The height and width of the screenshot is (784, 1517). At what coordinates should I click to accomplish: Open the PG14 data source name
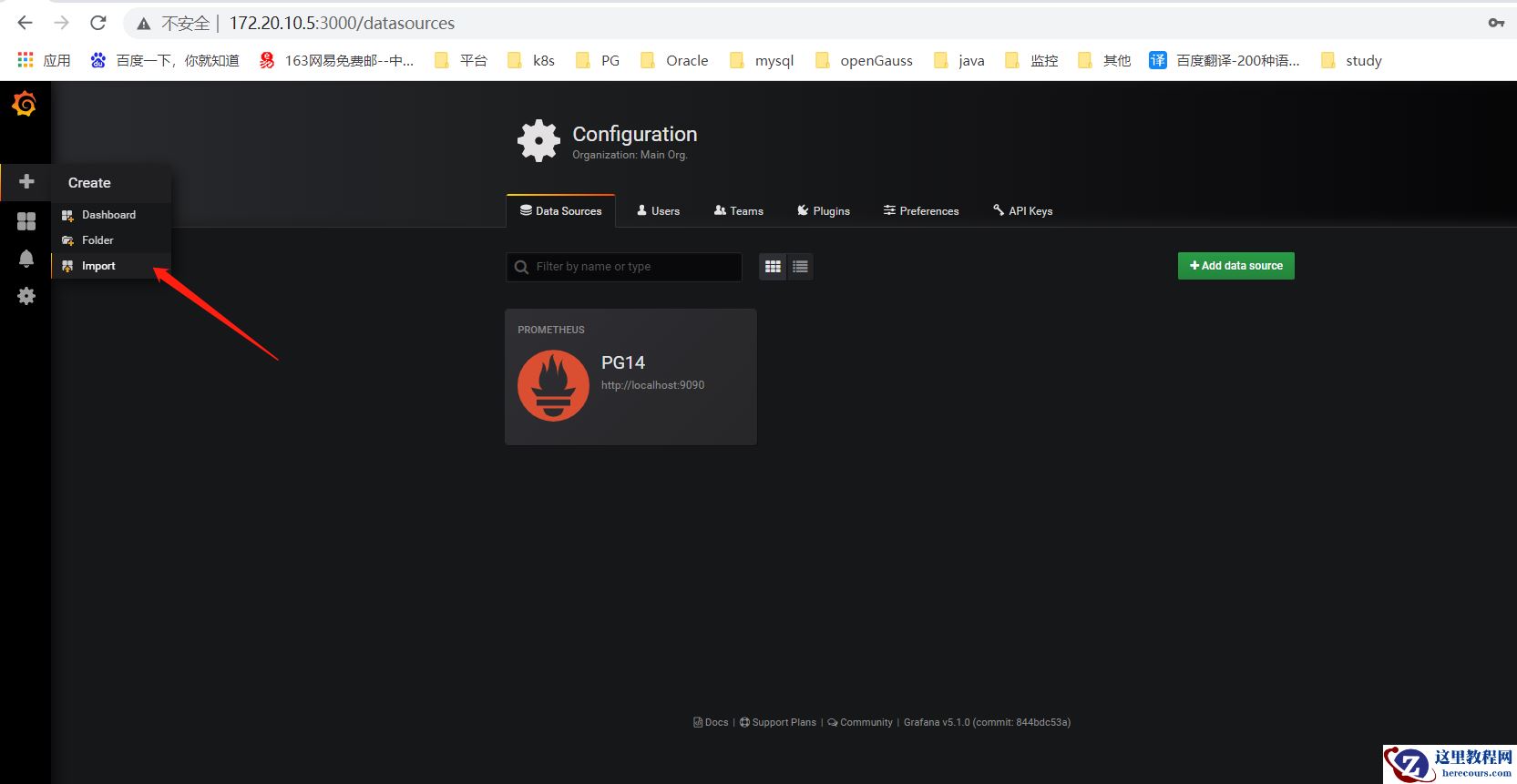[623, 362]
